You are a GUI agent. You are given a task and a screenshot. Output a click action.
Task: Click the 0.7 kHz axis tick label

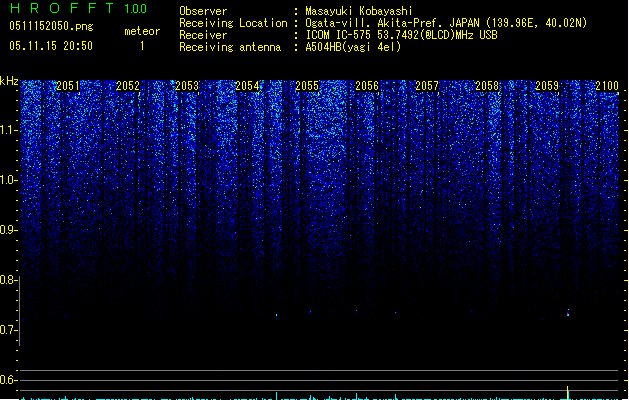[8, 330]
